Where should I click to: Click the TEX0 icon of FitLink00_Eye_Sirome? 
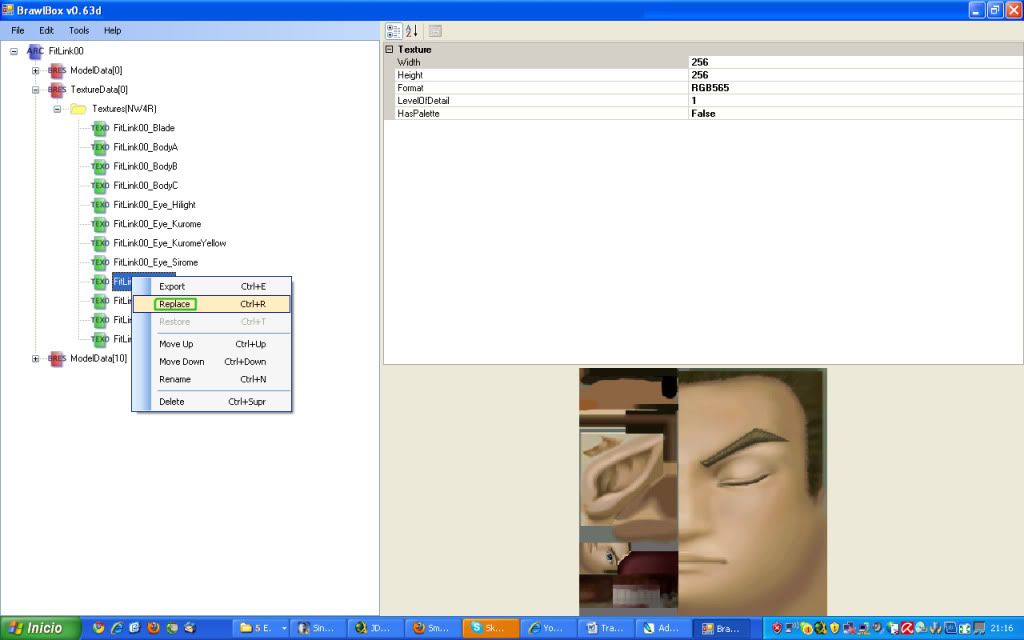pos(100,262)
